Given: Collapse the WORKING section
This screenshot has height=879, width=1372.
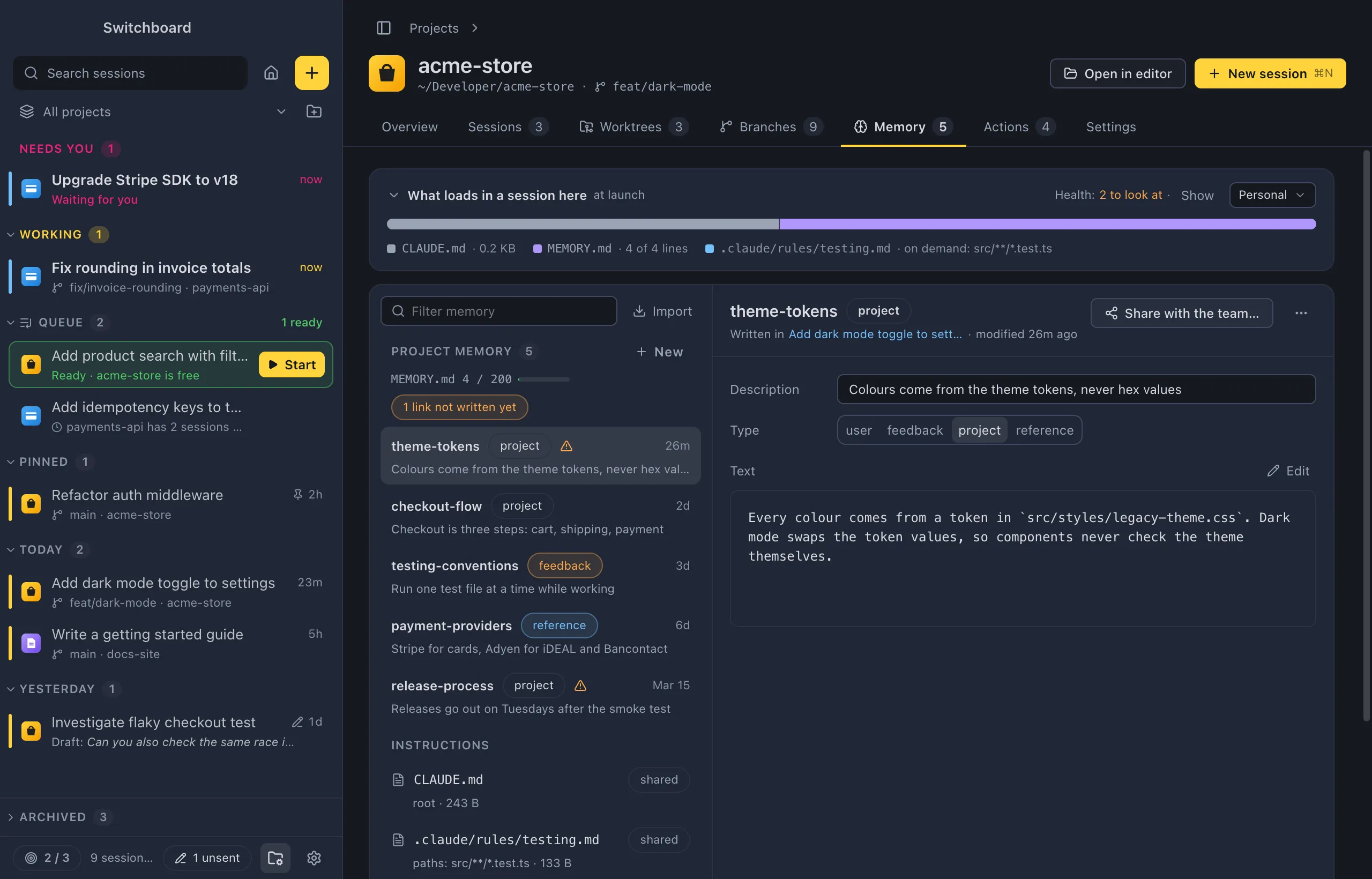Looking at the screenshot, I should (11, 235).
